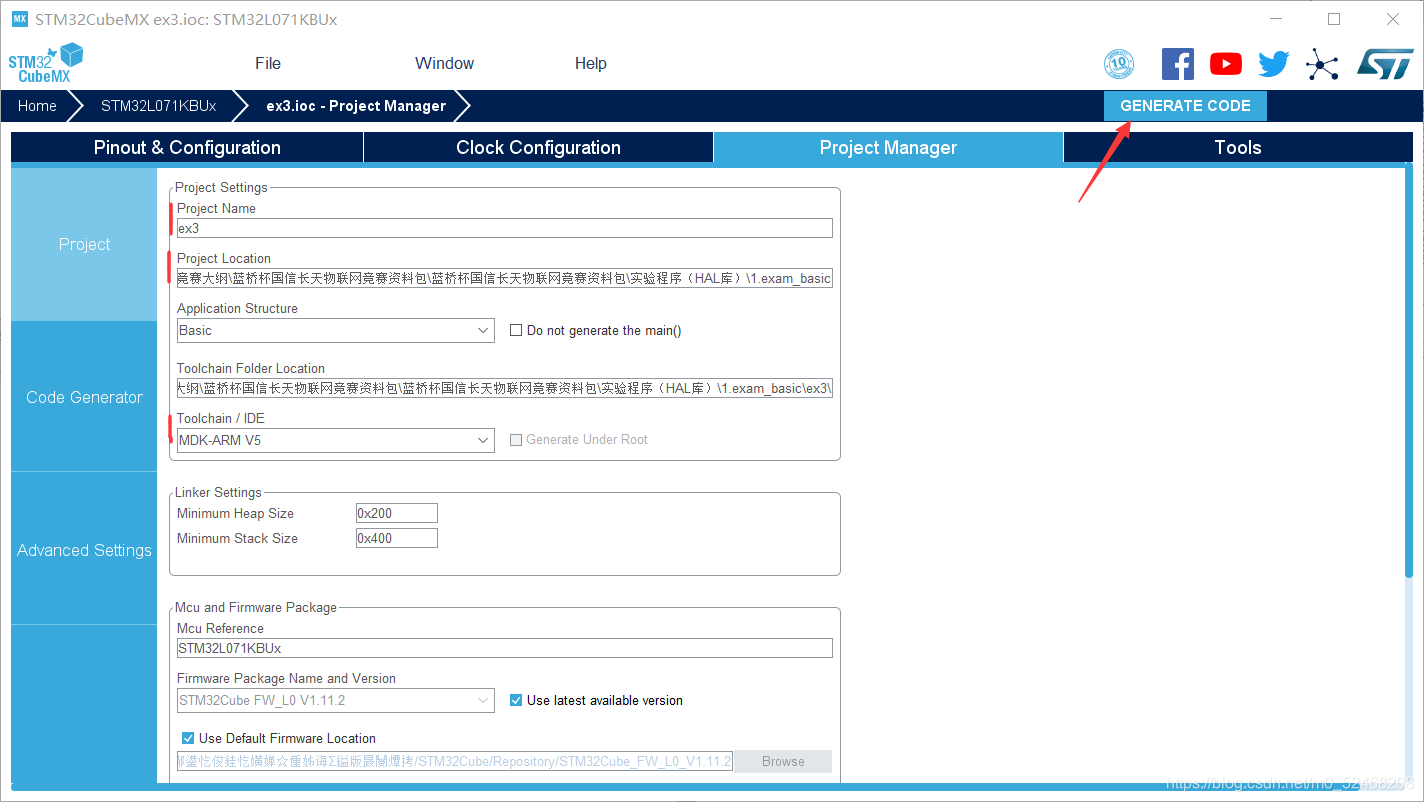
Task: Toggle Use Default Firmware Location checkbox
Action: [x=188, y=738]
